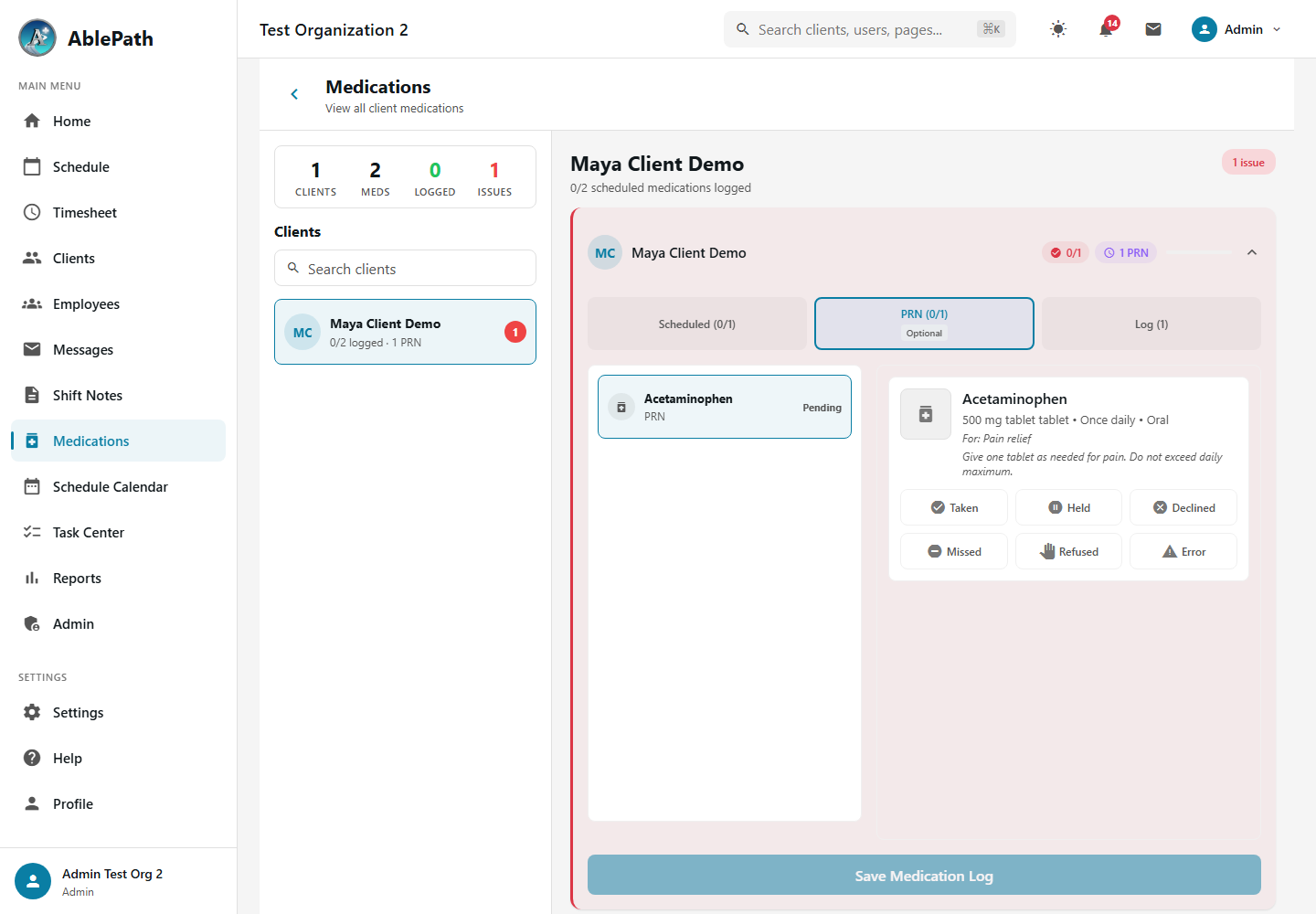Image resolution: width=1316 pixels, height=914 pixels.
Task: Mark Acetaminophen as Refused
Action: [1068, 551]
